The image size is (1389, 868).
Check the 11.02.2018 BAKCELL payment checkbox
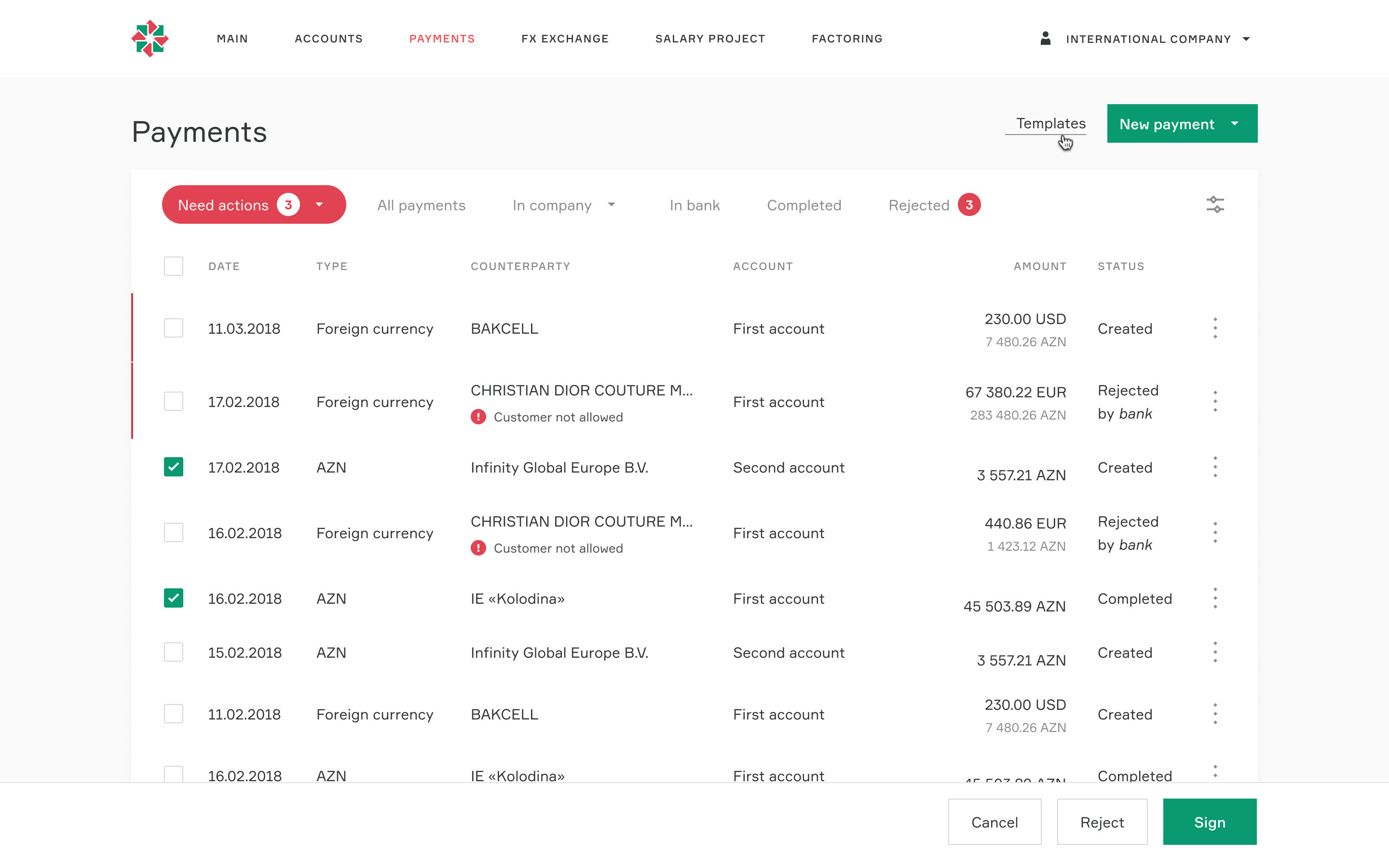tap(173, 714)
